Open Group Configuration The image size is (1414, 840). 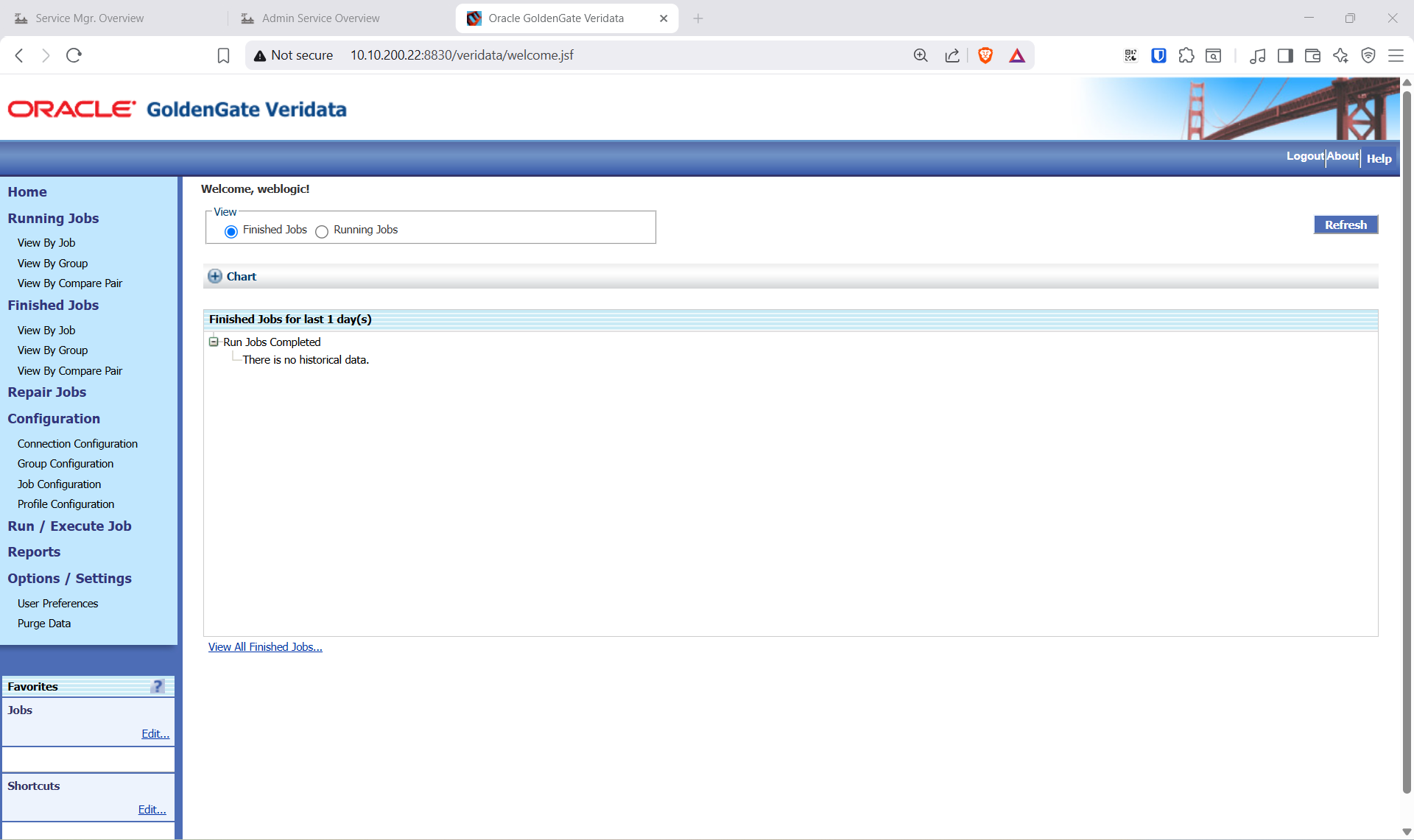66,463
